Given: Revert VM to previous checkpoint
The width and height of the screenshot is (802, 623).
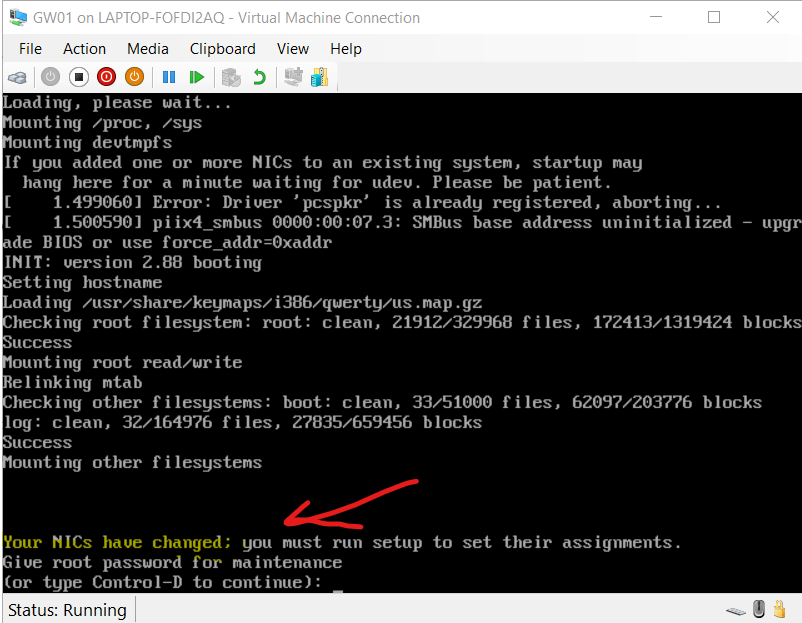Looking at the screenshot, I should [260, 78].
